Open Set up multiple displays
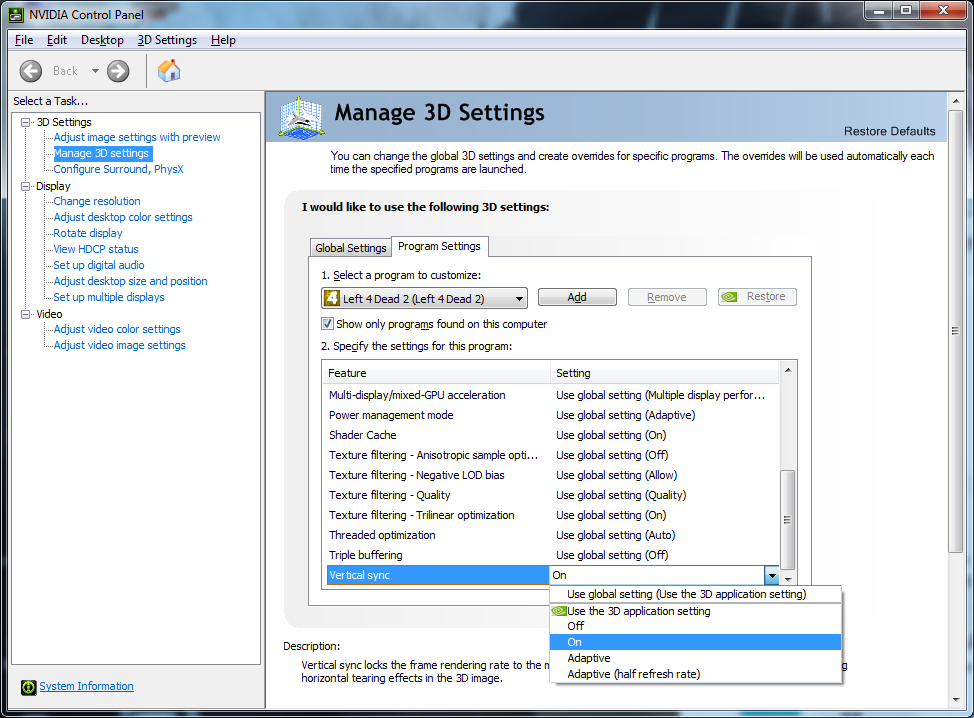 click(x=109, y=298)
